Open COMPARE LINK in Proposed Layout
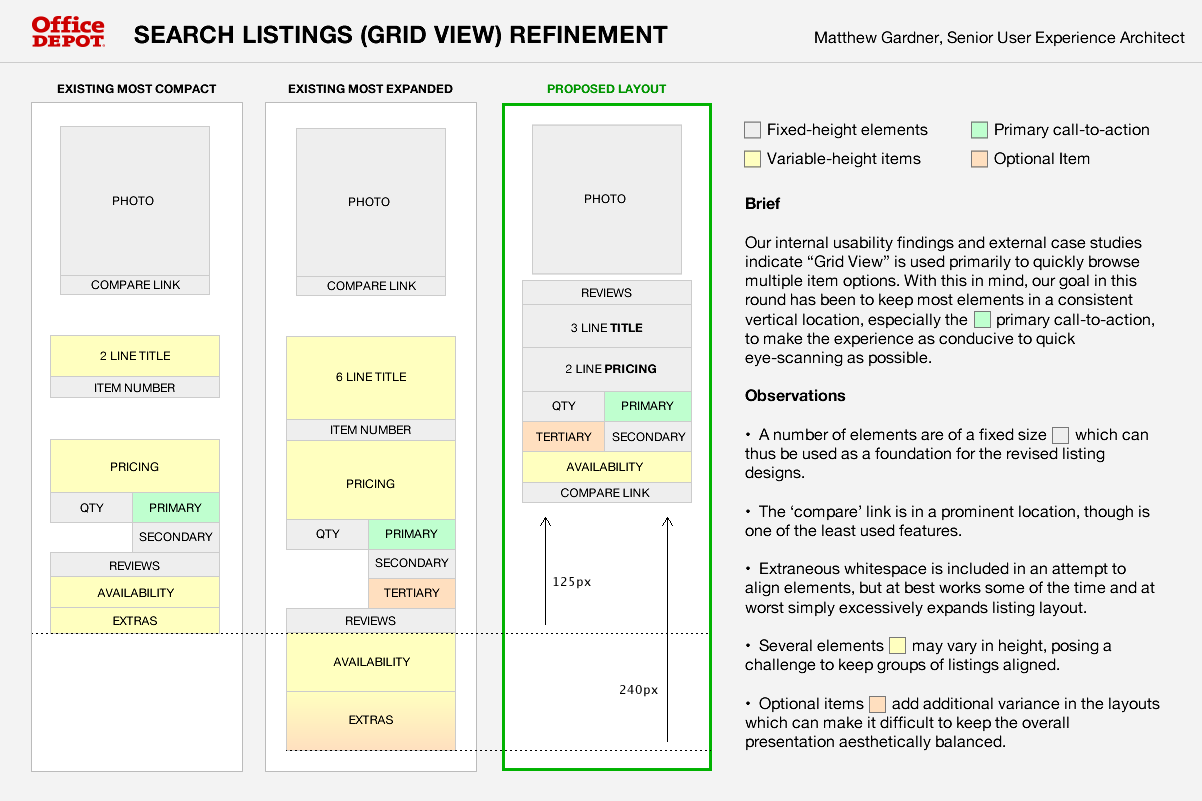 click(x=606, y=493)
